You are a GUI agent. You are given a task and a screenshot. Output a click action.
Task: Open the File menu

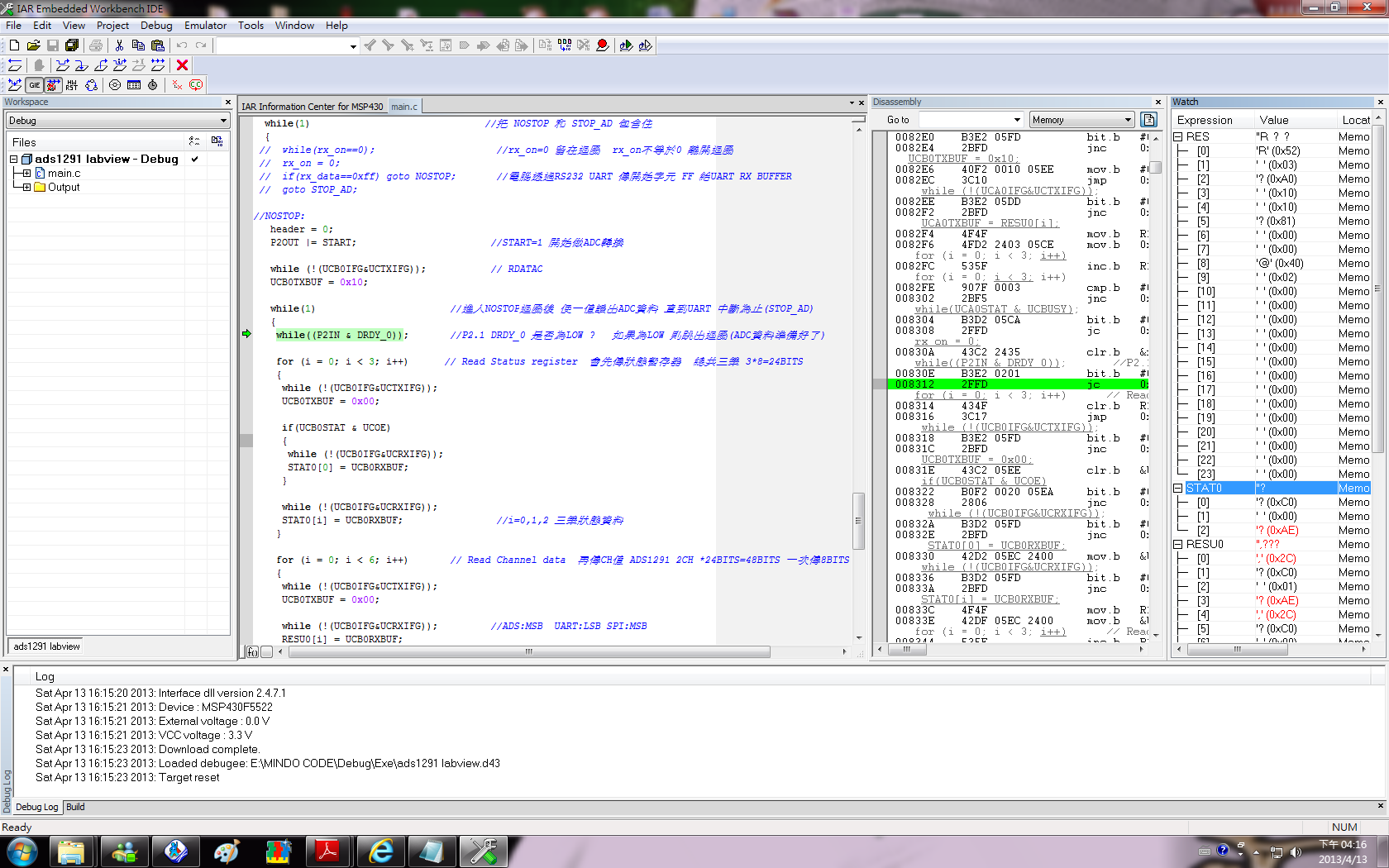coord(14,26)
